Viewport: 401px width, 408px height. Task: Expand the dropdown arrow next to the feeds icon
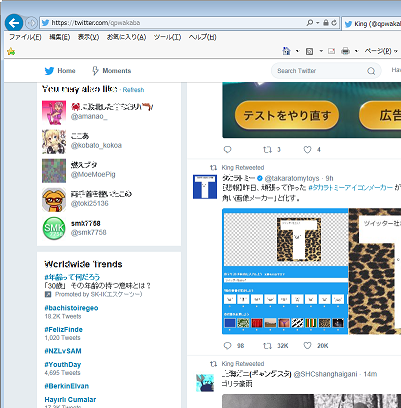pos(321,51)
